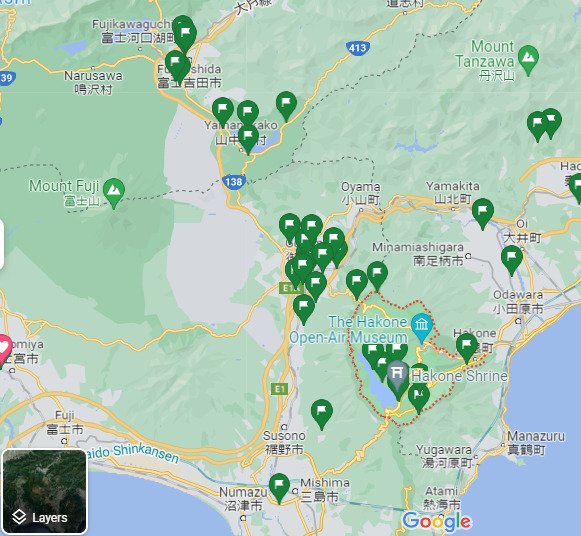
Task: Select the flag pin near Yamakita
Action: click(x=482, y=214)
